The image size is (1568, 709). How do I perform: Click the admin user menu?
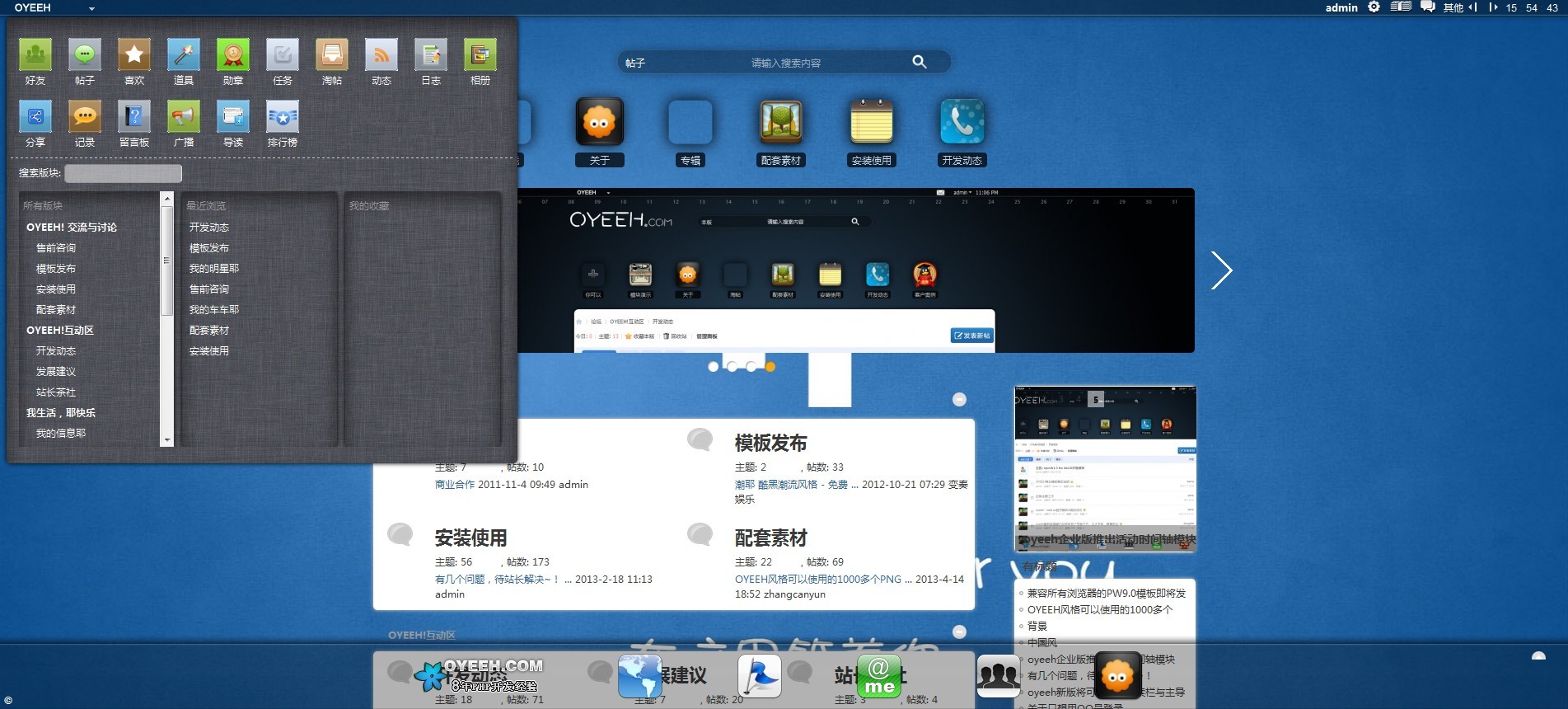[x=1341, y=7]
